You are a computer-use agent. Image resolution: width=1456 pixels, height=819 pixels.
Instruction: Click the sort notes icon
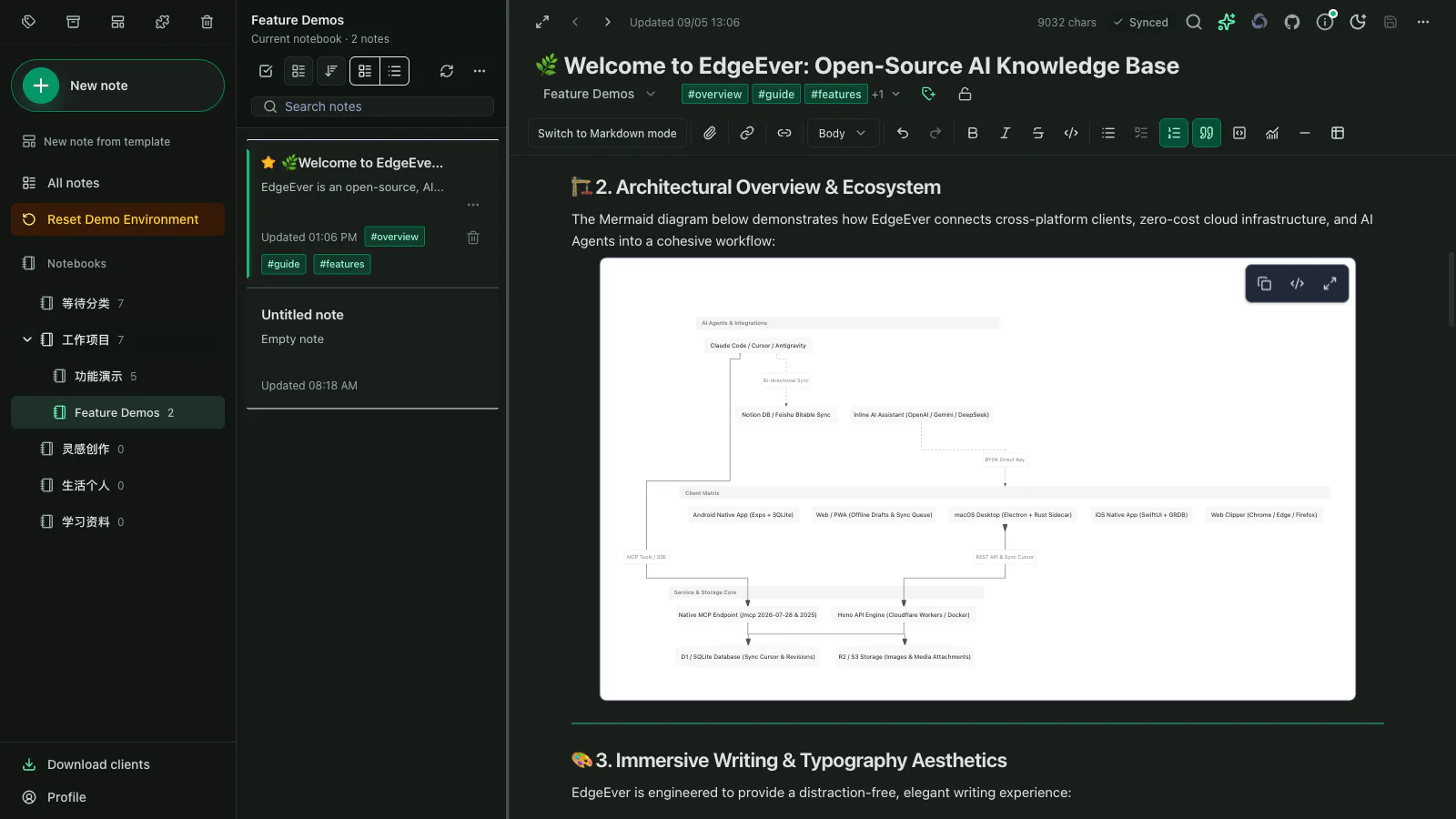[331, 71]
